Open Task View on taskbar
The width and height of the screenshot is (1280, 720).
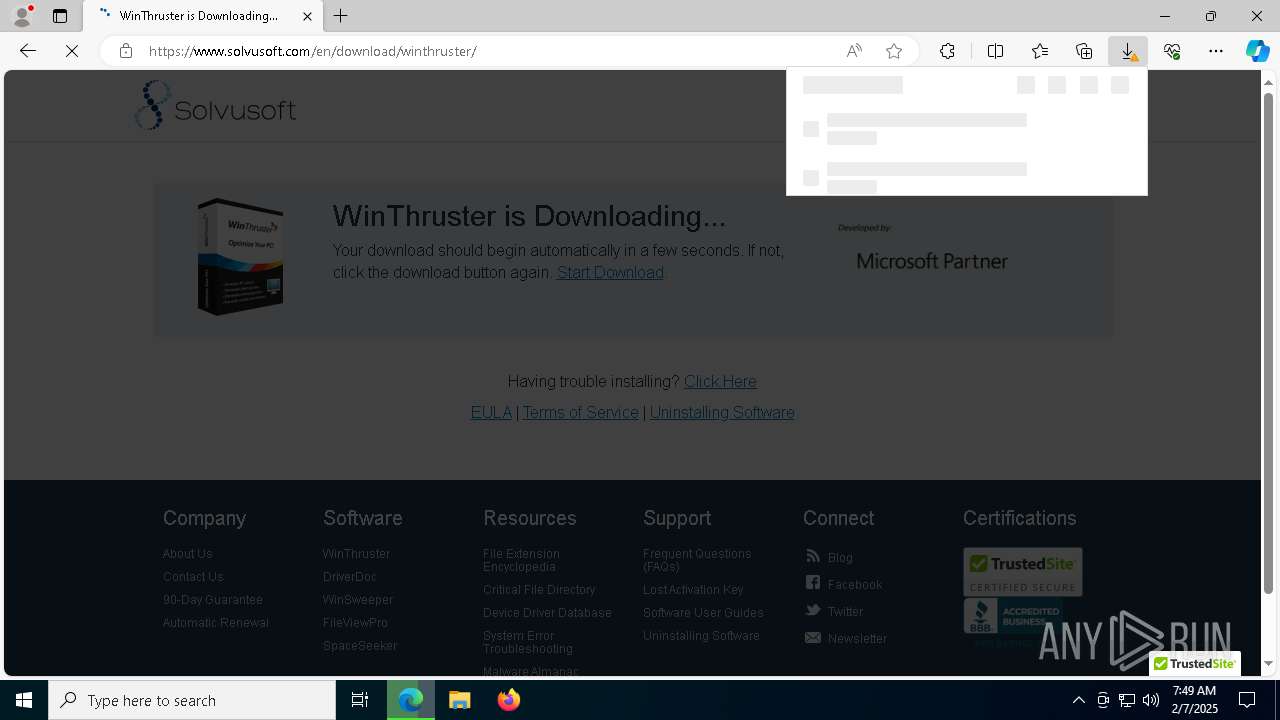360,700
